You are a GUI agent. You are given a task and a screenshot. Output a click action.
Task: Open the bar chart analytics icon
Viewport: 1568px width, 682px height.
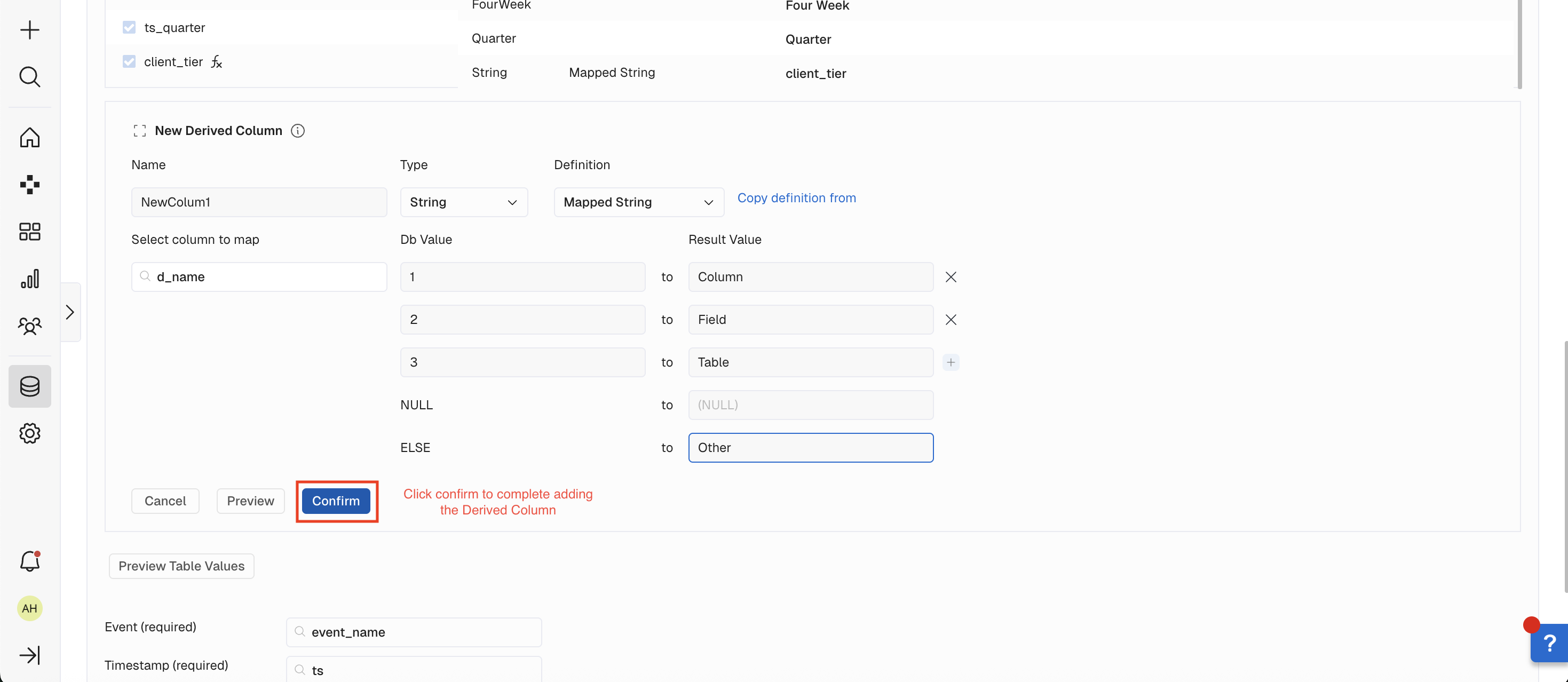(29, 279)
